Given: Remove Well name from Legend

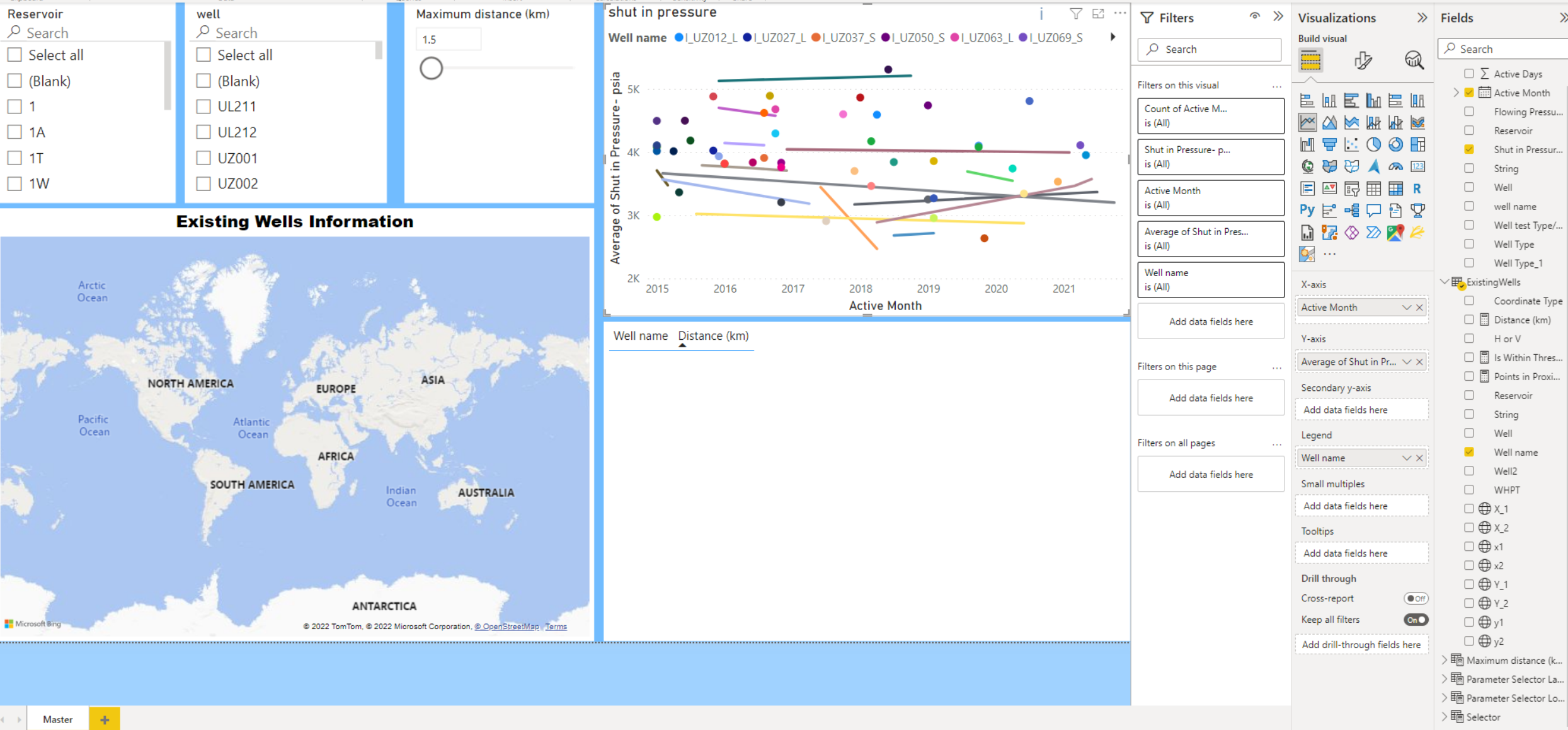Looking at the screenshot, I should pos(1419,458).
